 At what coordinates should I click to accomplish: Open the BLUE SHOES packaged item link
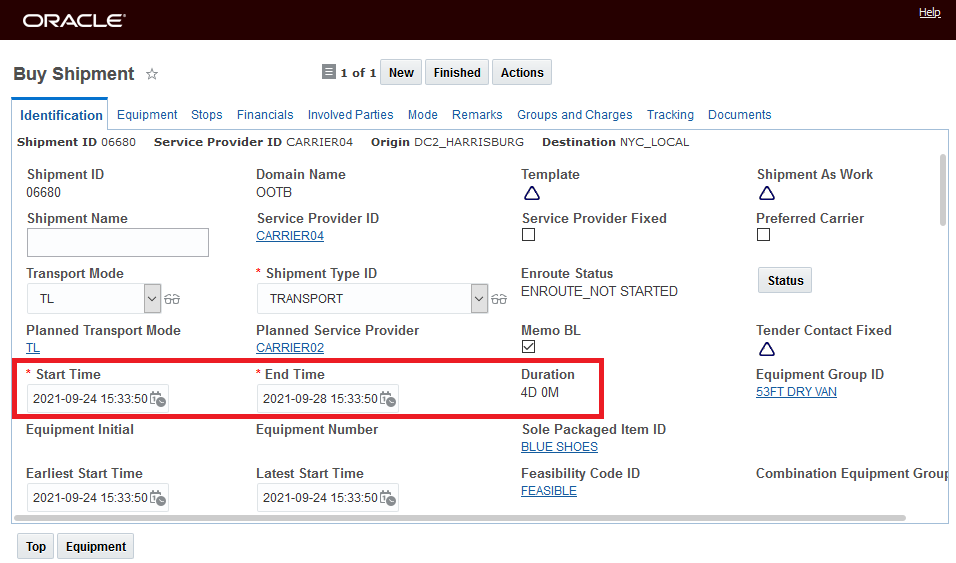(x=559, y=447)
